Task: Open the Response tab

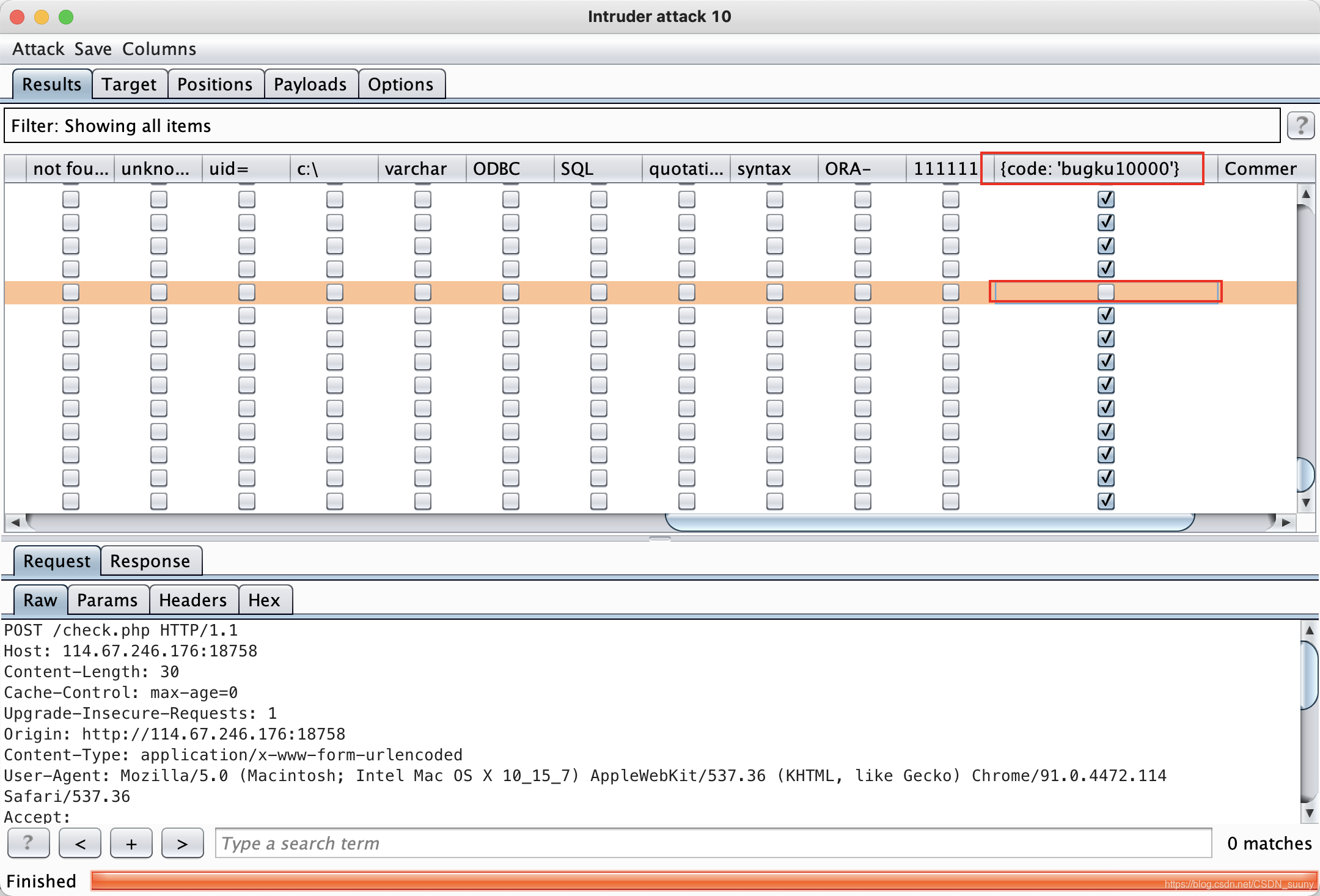Action: click(150, 561)
